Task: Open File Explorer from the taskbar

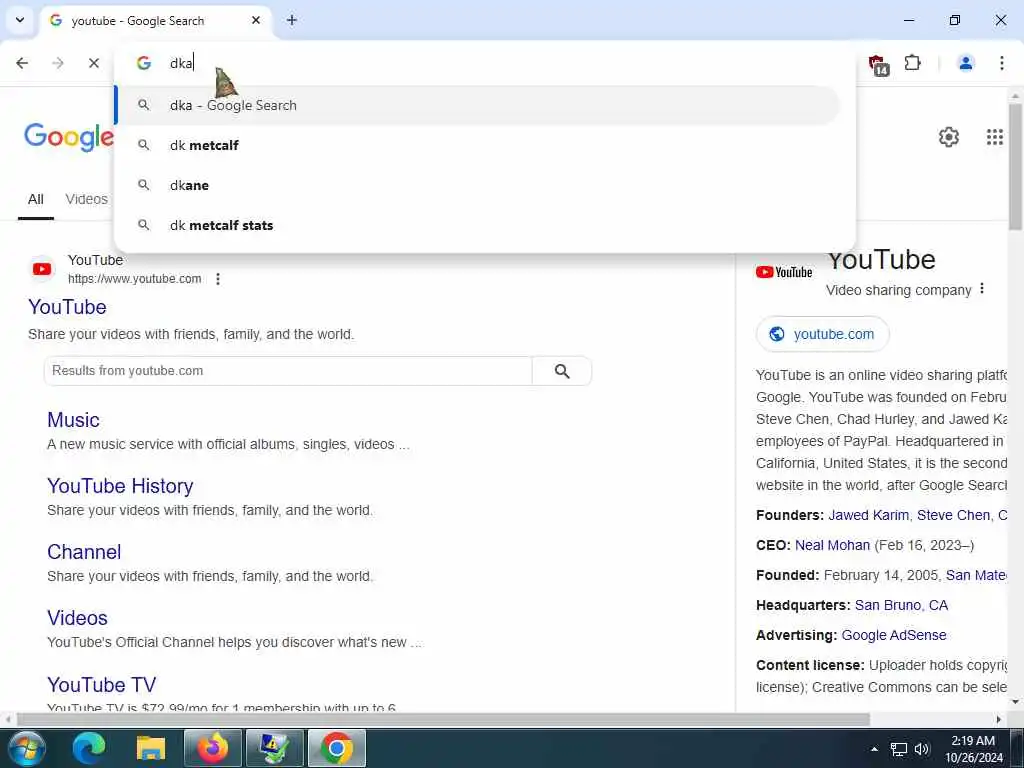Action: click(151, 748)
